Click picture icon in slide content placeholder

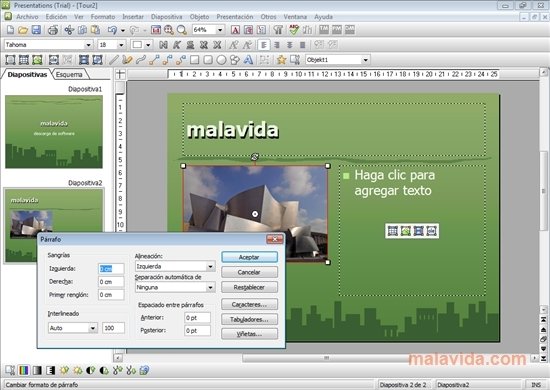(x=406, y=231)
